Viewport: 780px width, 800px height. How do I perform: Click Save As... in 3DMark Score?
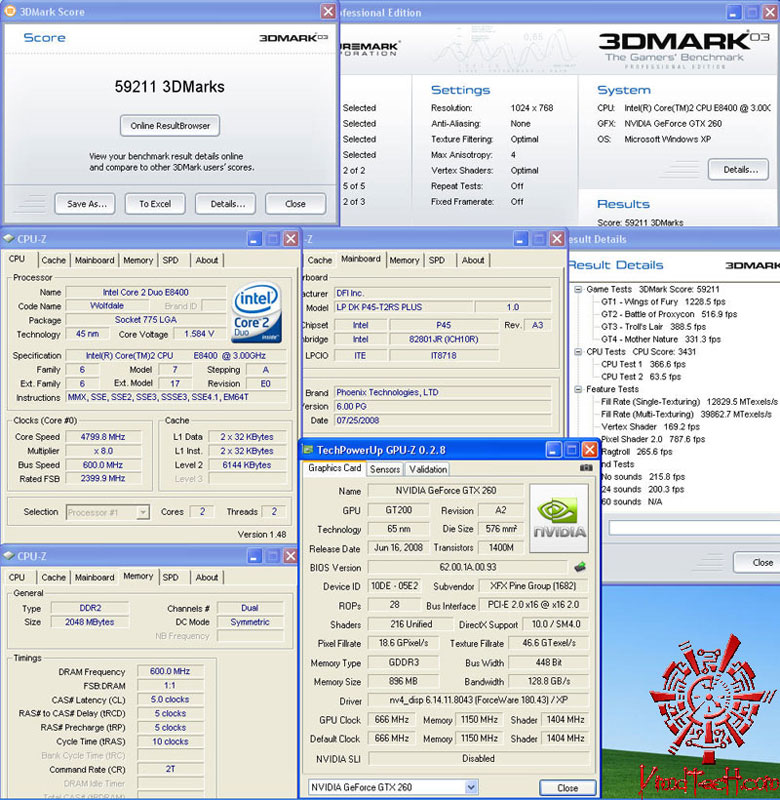point(85,204)
